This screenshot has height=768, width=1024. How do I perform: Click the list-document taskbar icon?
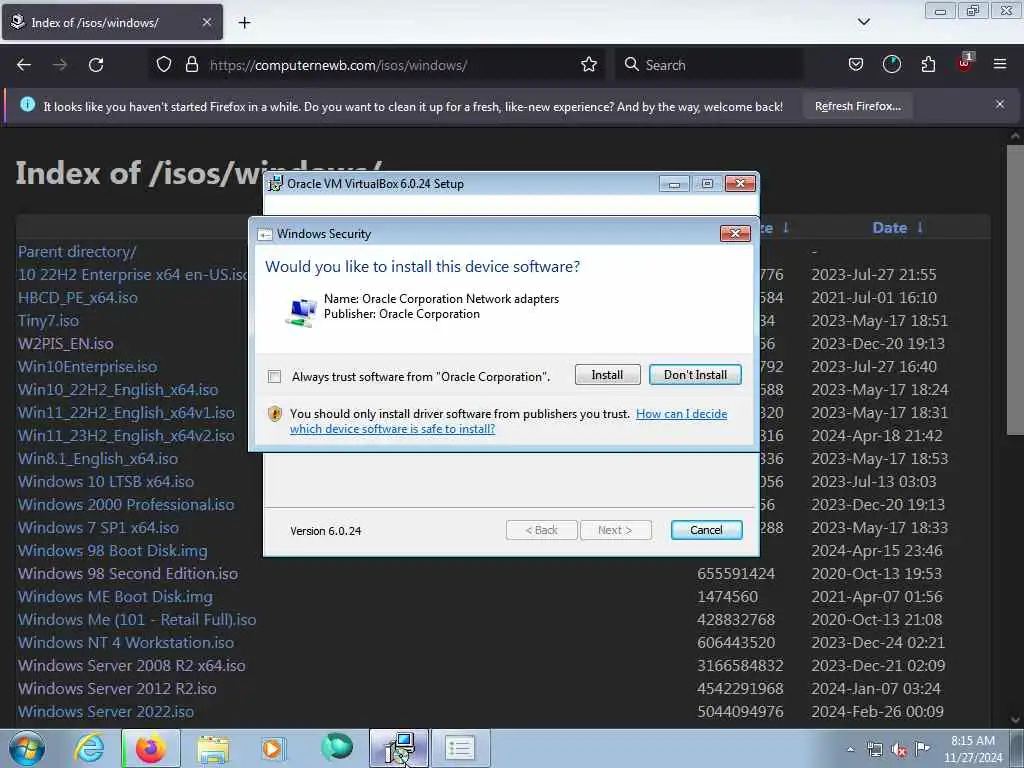tap(460, 748)
